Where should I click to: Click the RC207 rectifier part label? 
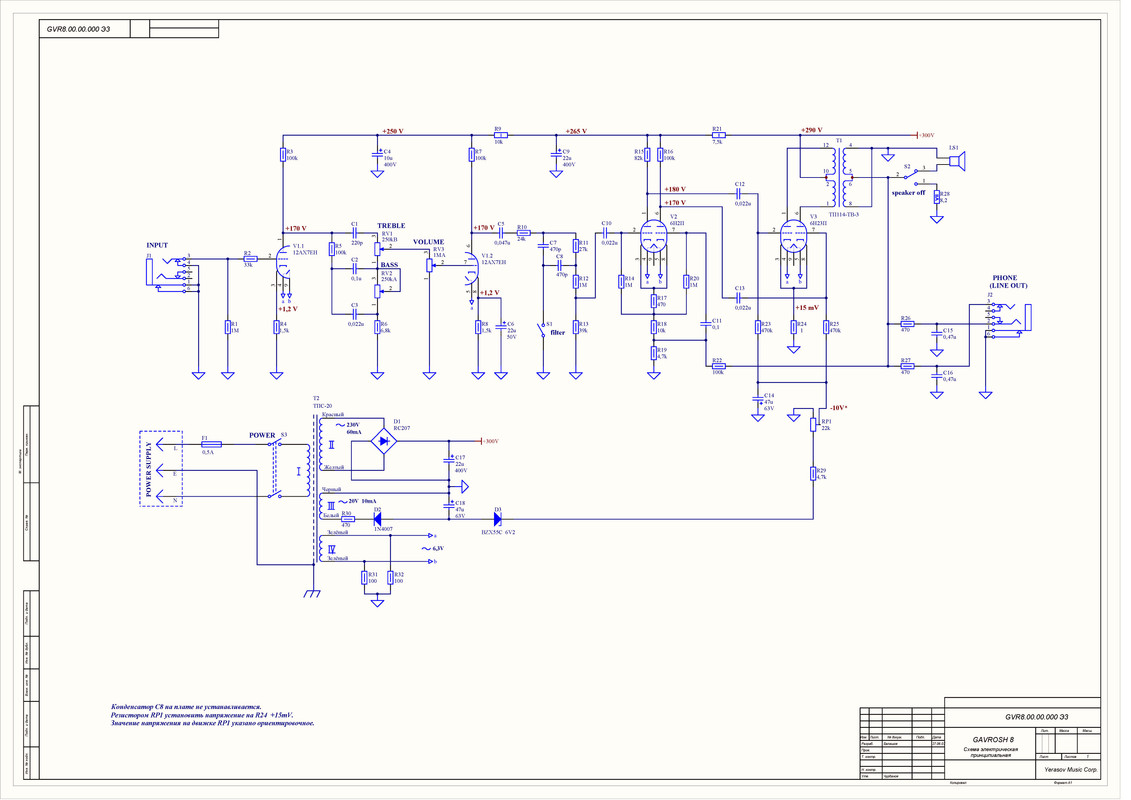pyautogui.click(x=402, y=428)
